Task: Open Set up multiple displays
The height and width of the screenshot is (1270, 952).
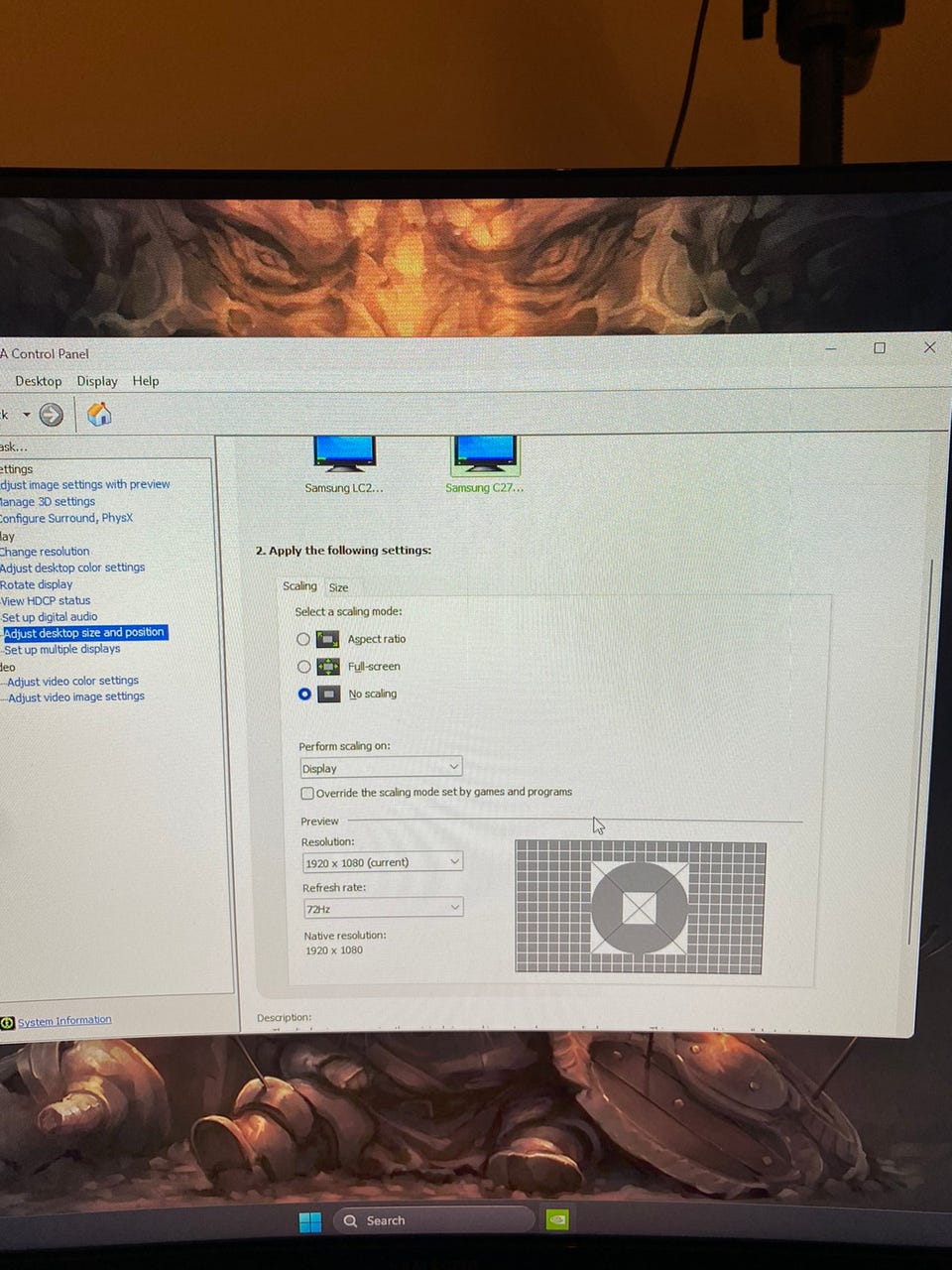Action: coord(62,649)
